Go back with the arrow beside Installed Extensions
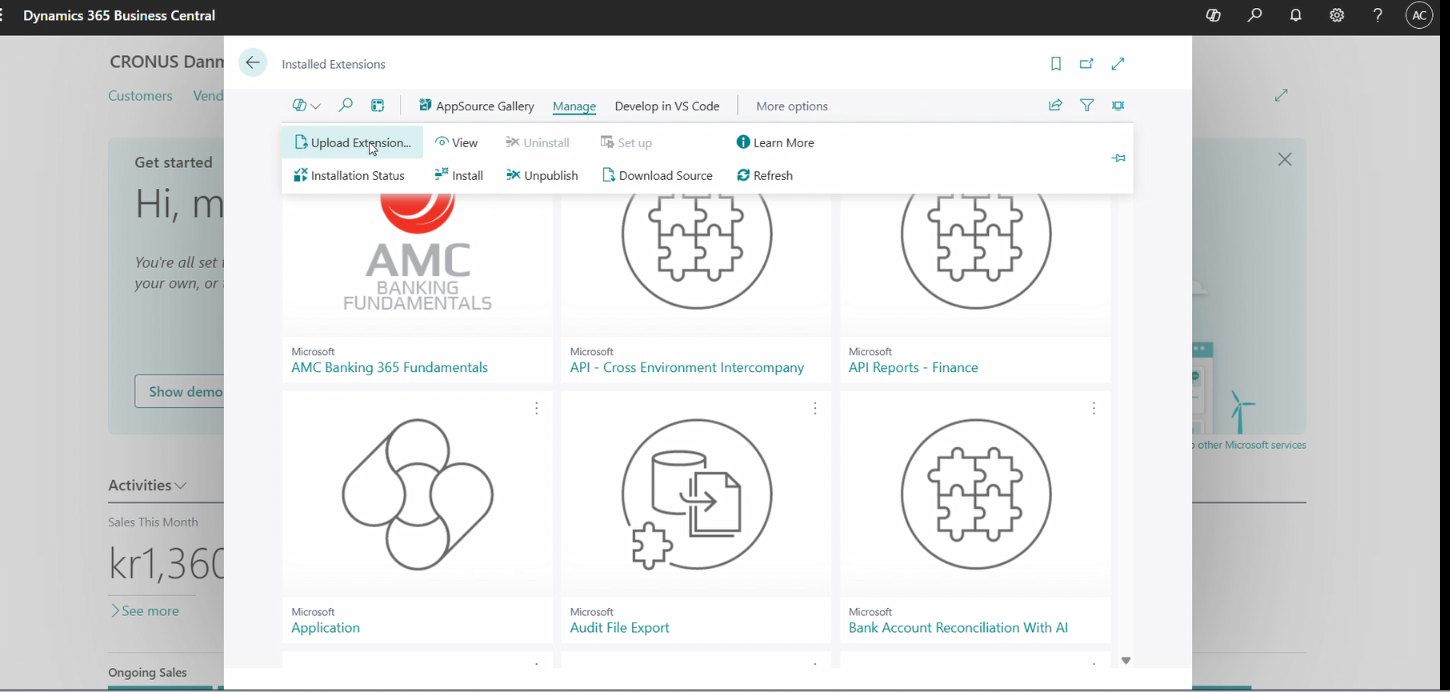 pos(253,63)
